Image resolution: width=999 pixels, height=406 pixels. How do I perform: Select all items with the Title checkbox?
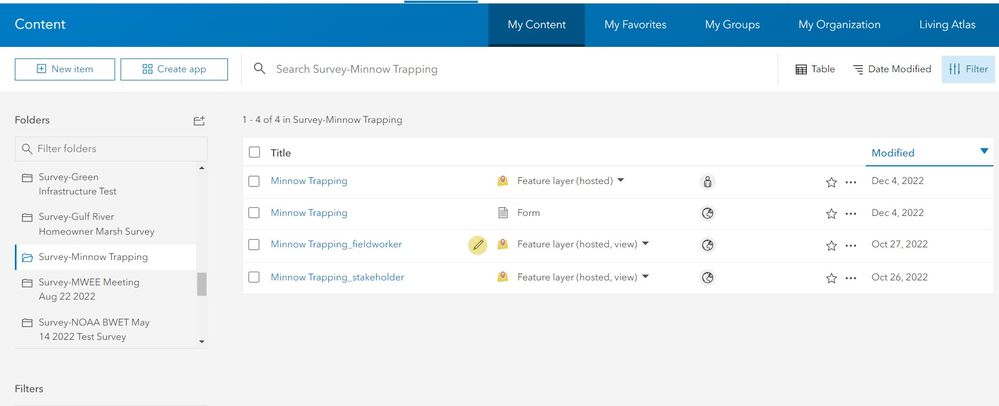click(254, 152)
